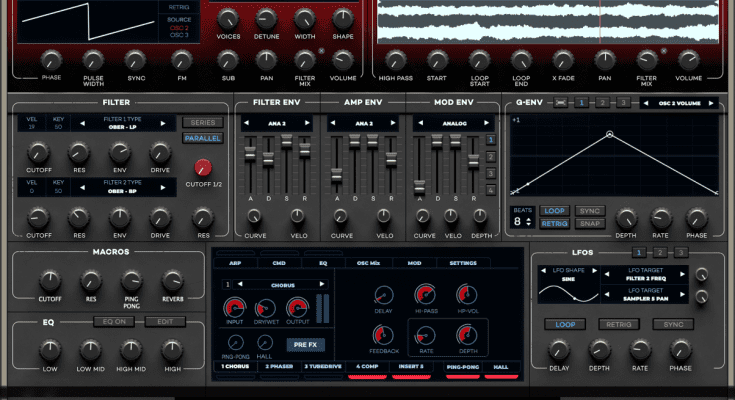Switch to the ARP tab

point(235,263)
